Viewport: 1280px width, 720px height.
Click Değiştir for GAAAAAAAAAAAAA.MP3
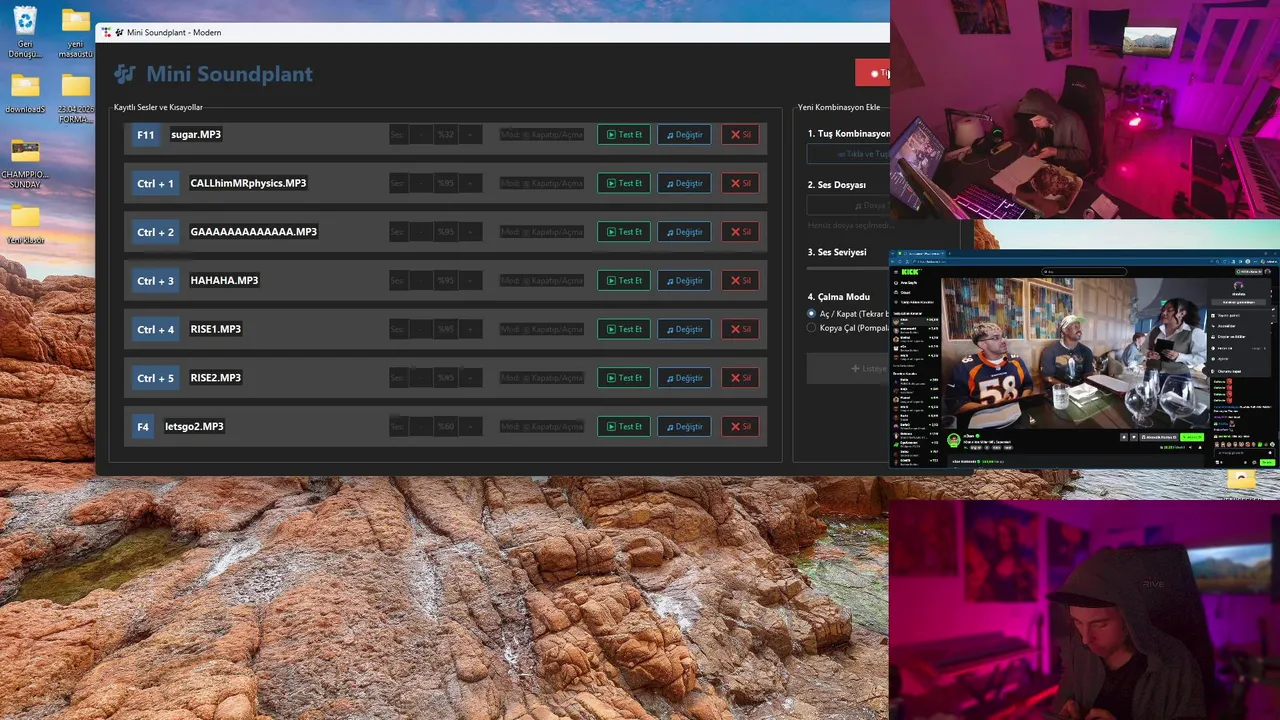point(684,232)
